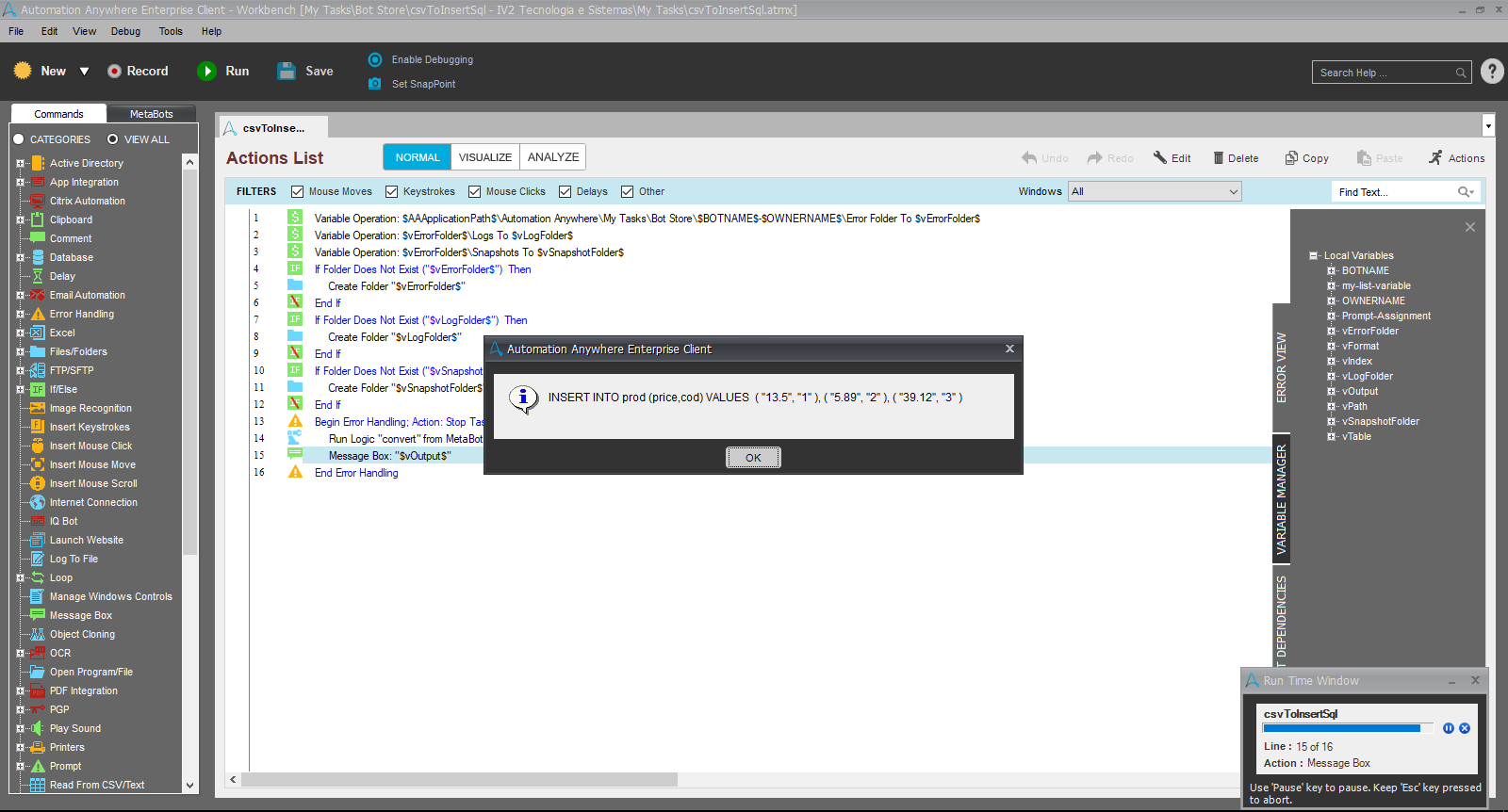Open the Actions running-man icon
Viewport: 1508px width, 812px height.
coord(1435,158)
